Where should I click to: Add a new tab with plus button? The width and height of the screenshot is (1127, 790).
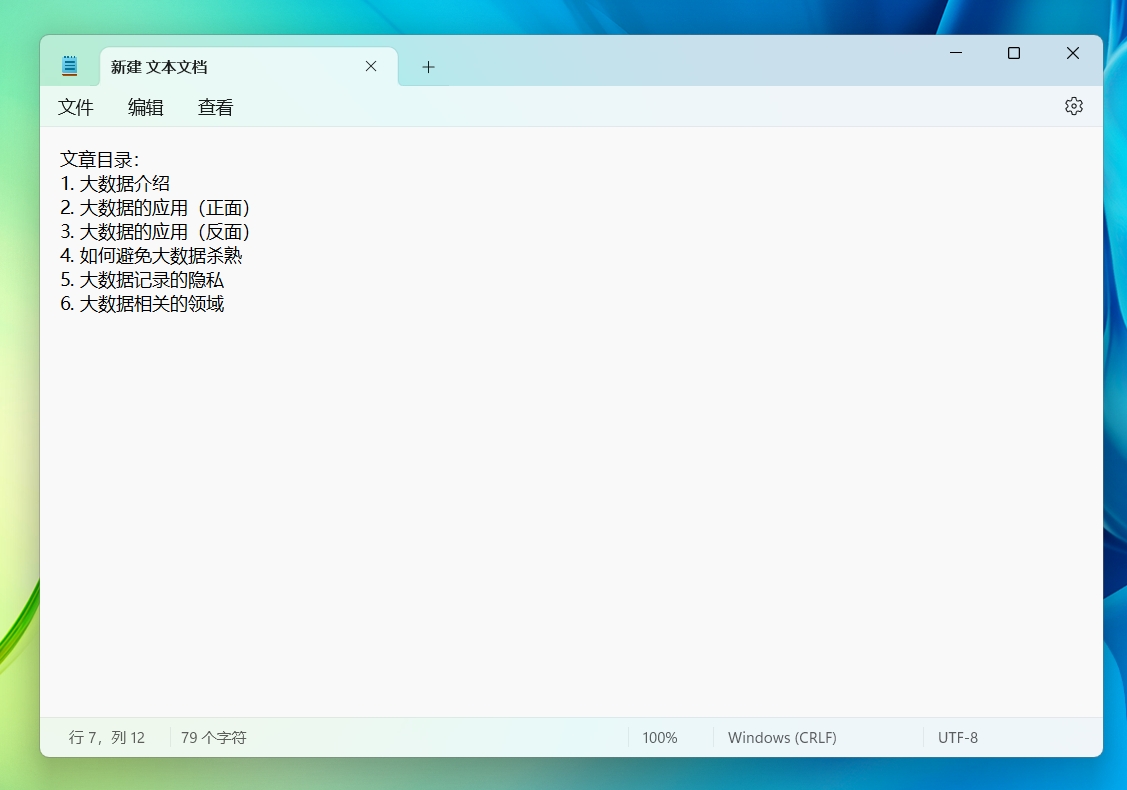(x=428, y=67)
